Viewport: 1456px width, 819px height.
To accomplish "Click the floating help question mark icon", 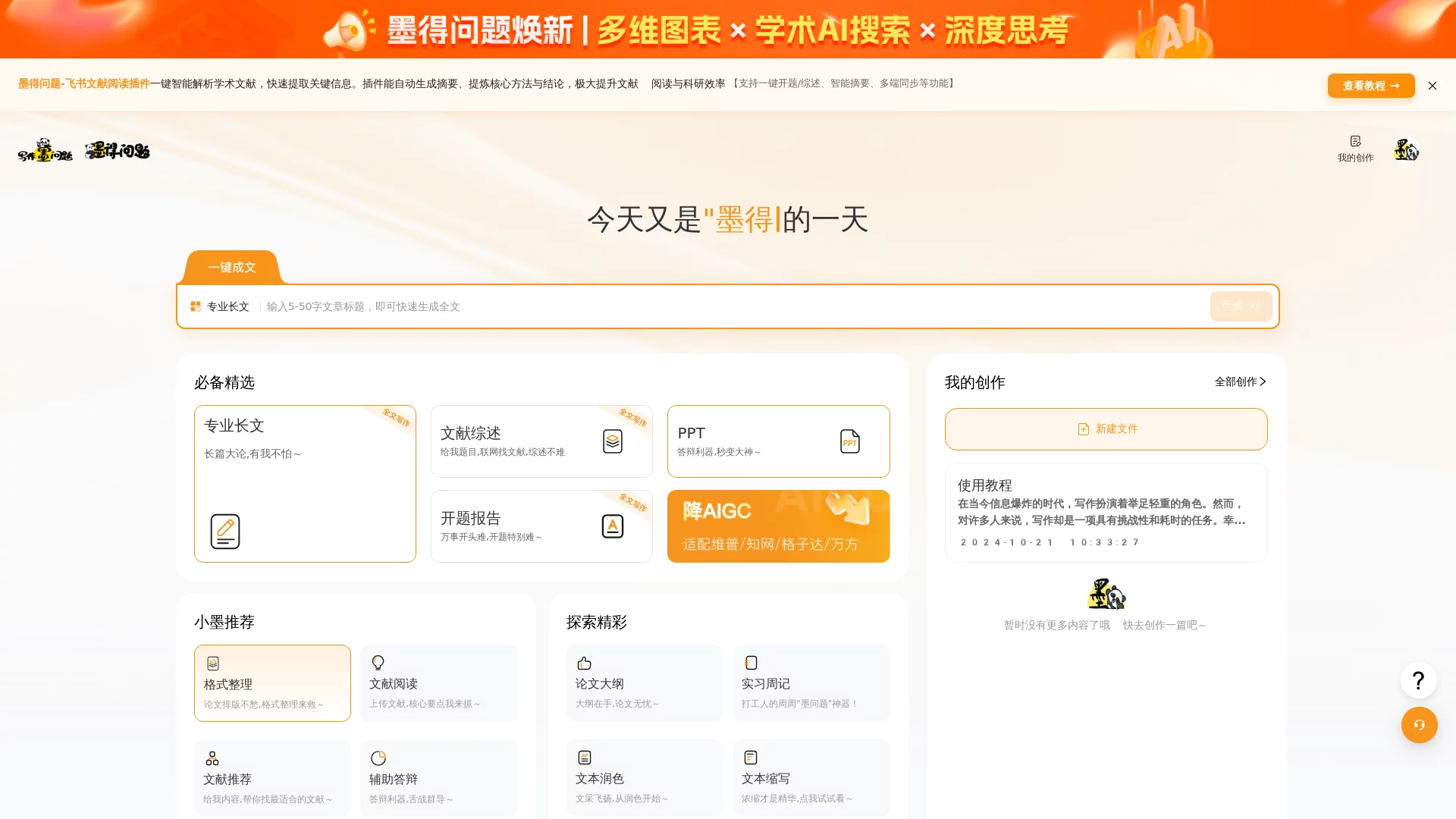I will (x=1418, y=679).
